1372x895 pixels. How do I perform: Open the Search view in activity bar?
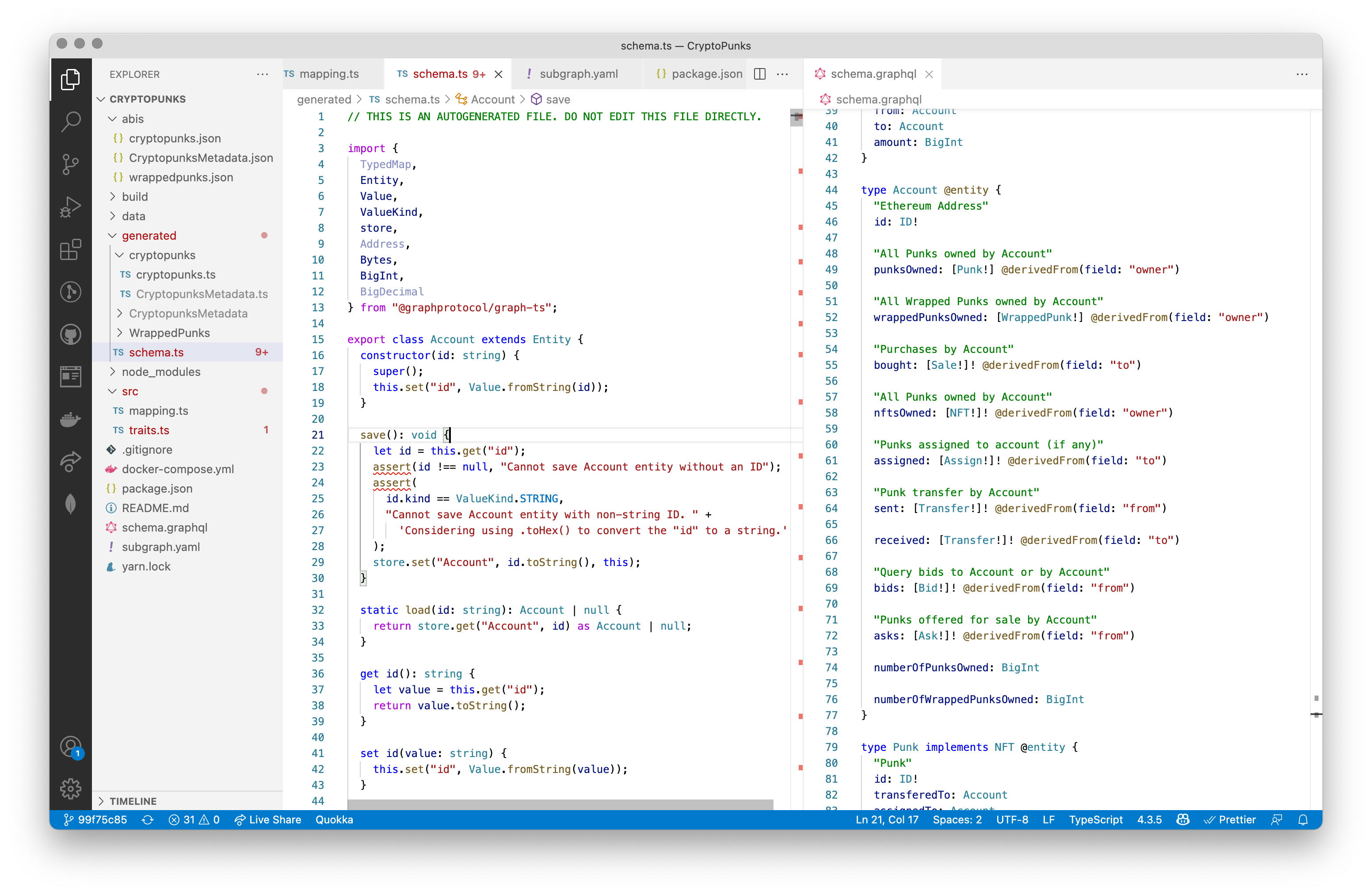pos(70,121)
